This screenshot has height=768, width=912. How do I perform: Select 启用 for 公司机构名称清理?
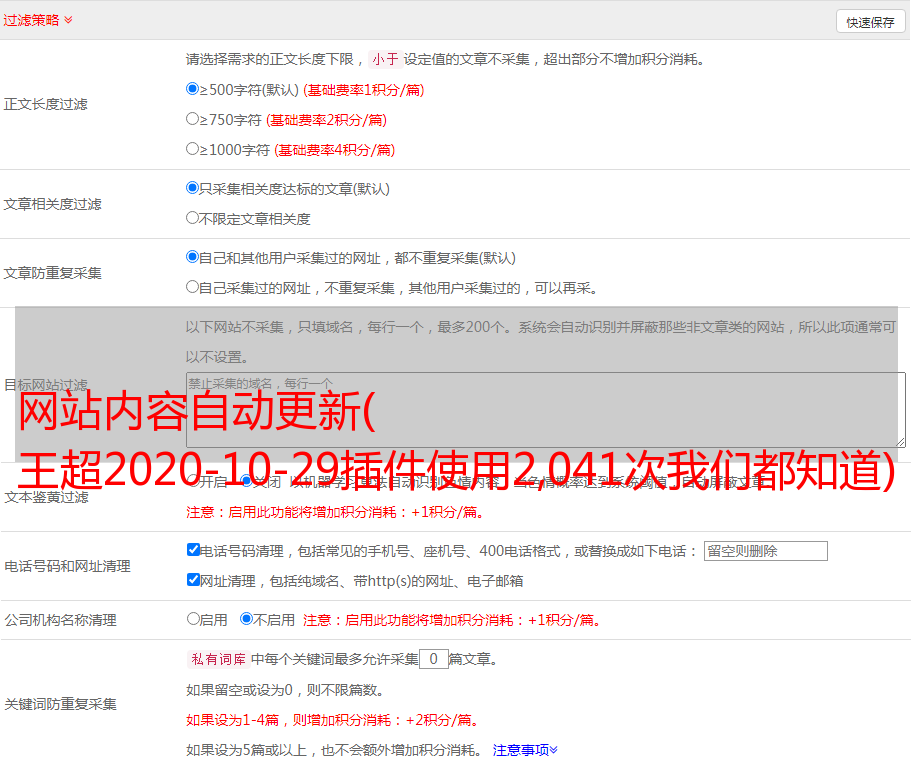[193, 619]
